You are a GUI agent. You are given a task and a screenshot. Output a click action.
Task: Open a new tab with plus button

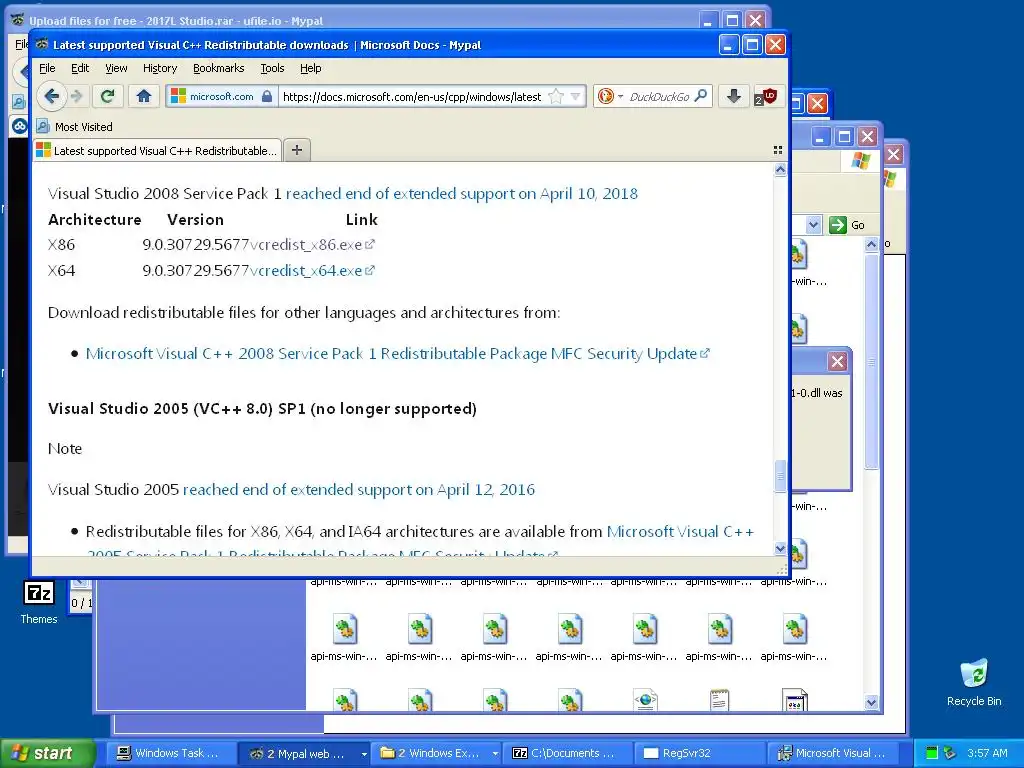point(296,150)
